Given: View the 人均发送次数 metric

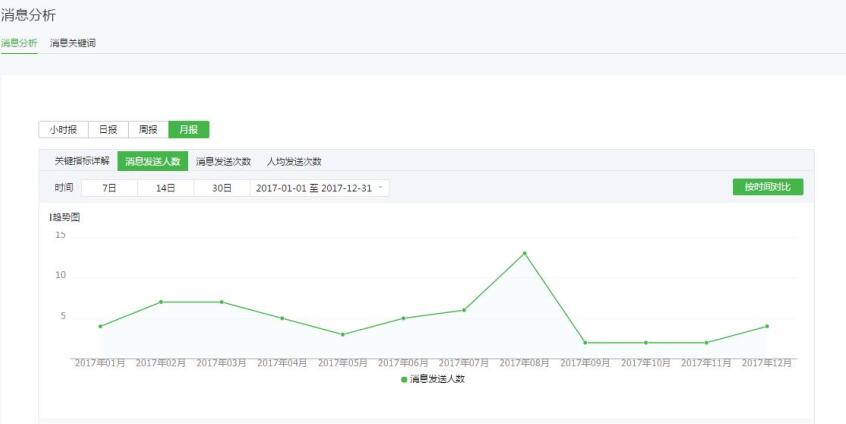Looking at the screenshot, I should (x=294, y=161).
